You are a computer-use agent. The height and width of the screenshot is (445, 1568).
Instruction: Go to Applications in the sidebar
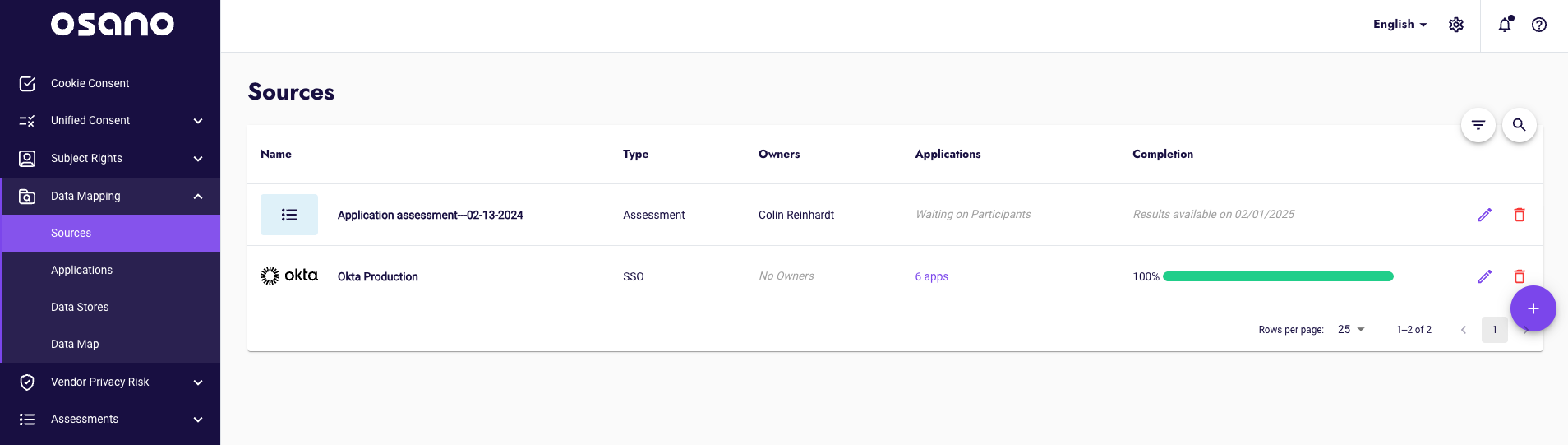point(81,270)
